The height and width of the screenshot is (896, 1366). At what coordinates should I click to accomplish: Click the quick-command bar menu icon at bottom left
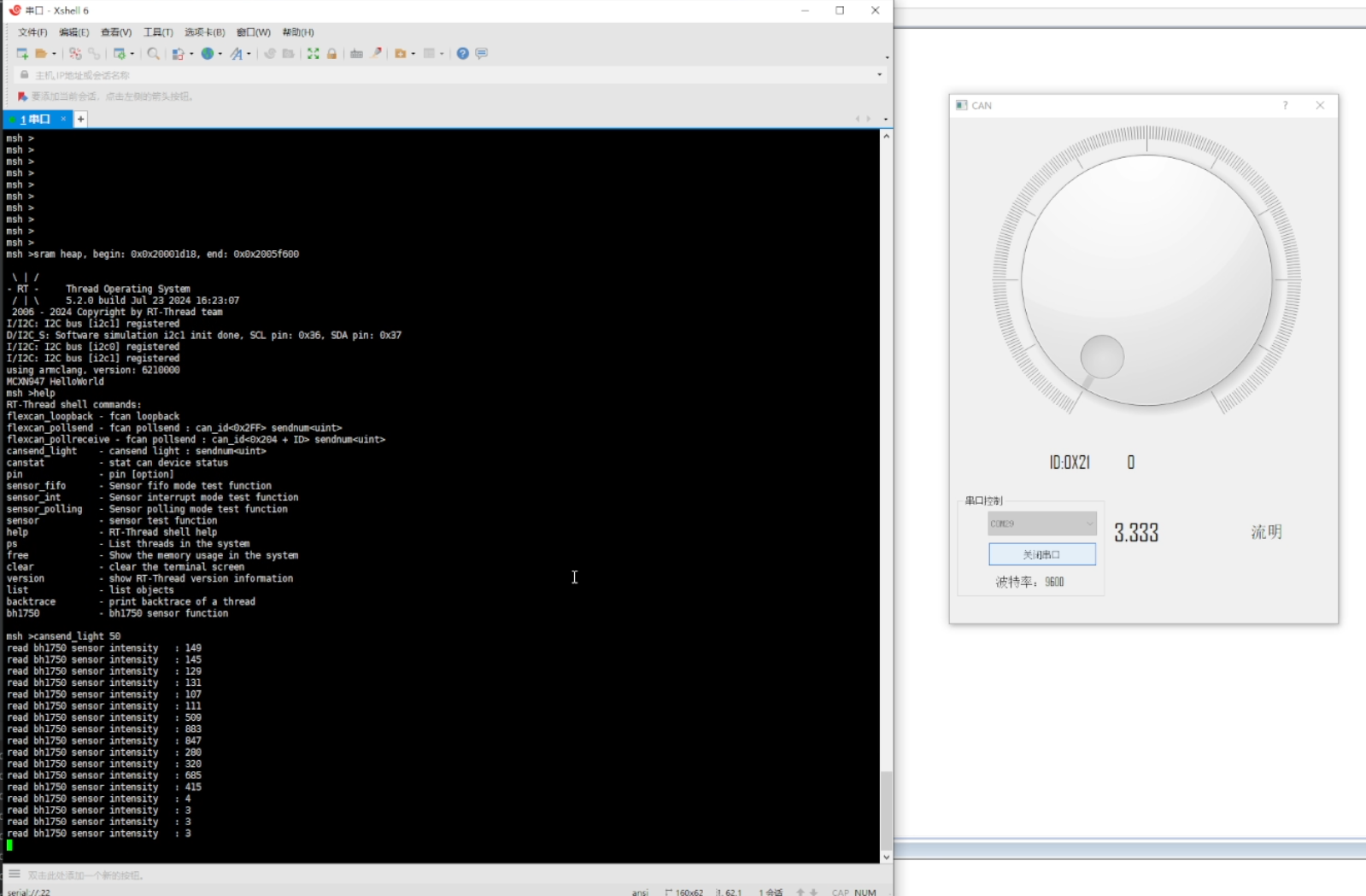(x=14, y=874)
